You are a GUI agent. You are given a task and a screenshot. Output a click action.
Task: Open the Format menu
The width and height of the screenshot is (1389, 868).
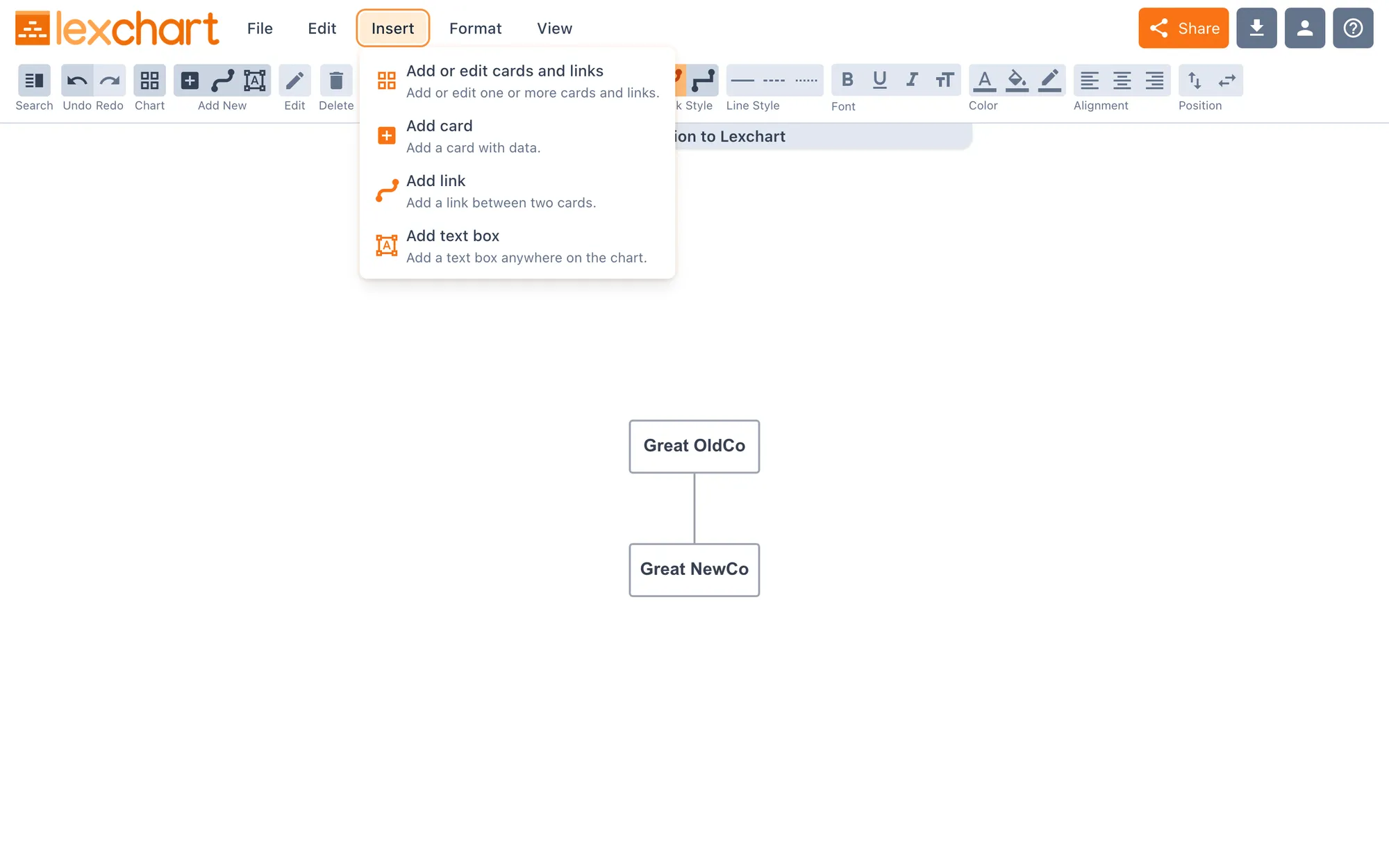click(x=475, y=28)
